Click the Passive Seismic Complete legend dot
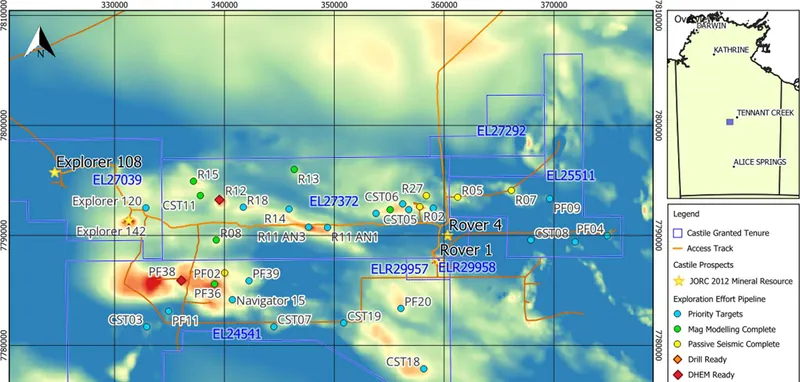This screenshot has width=800, height=382. coord(679,344)
